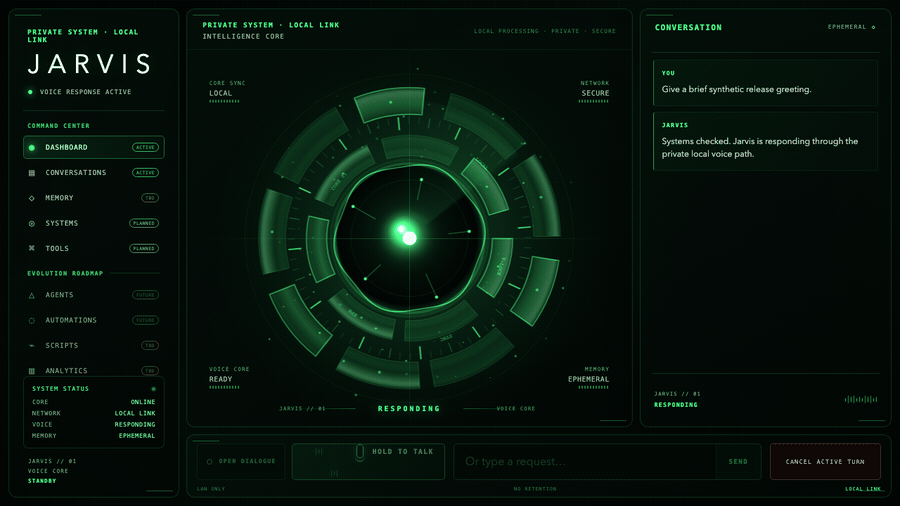Click the 'Local Processing · Private · Secure' text
The image size is (900, 506).
click(545, 31)
